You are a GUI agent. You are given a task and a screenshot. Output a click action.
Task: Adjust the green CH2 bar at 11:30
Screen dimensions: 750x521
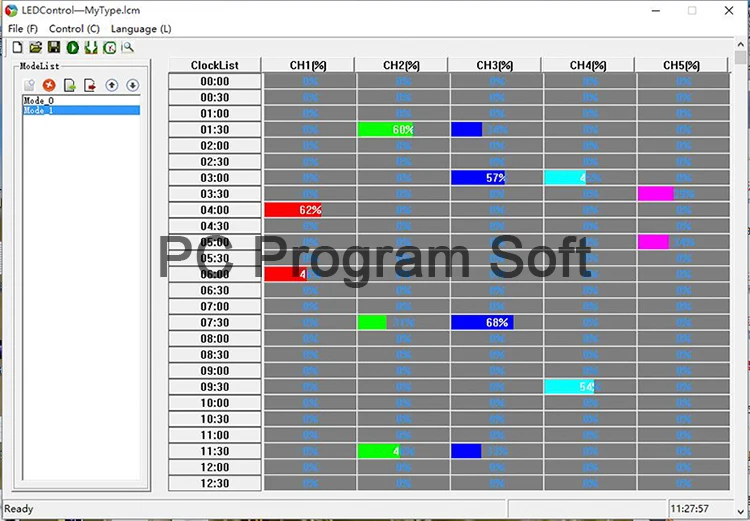click(379, 451)
